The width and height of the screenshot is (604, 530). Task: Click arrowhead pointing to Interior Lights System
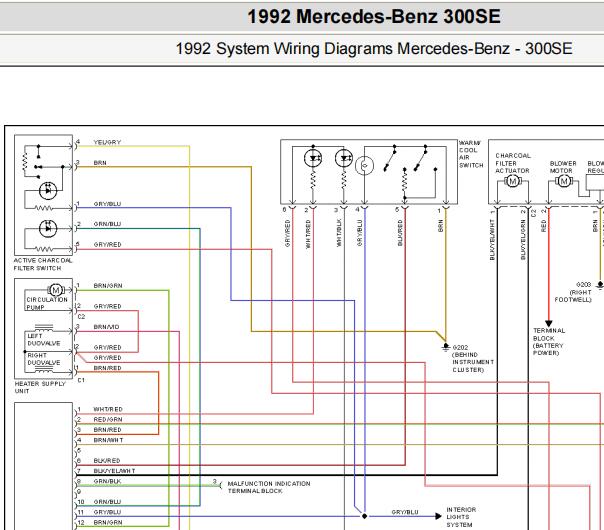coord(438,516)
